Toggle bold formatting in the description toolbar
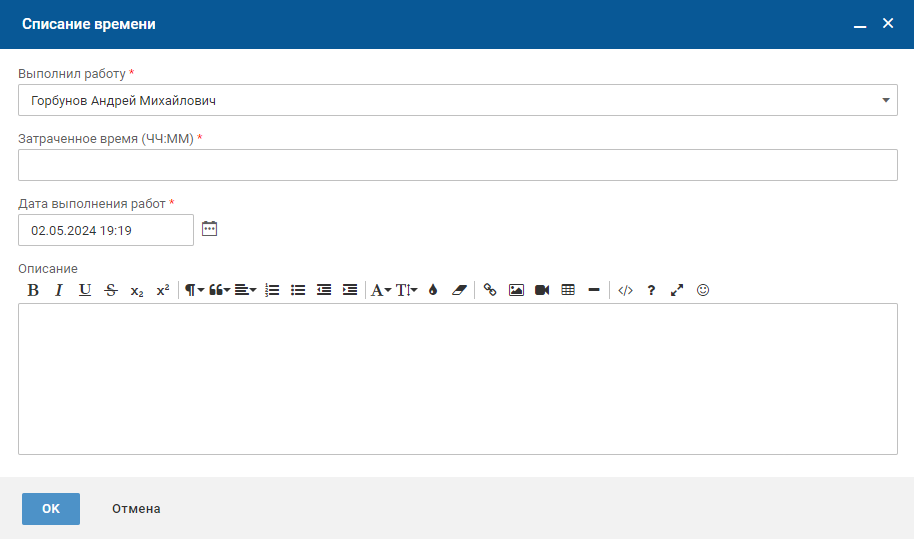This screenshot has height=539, width=914. [x=33, y=290]
